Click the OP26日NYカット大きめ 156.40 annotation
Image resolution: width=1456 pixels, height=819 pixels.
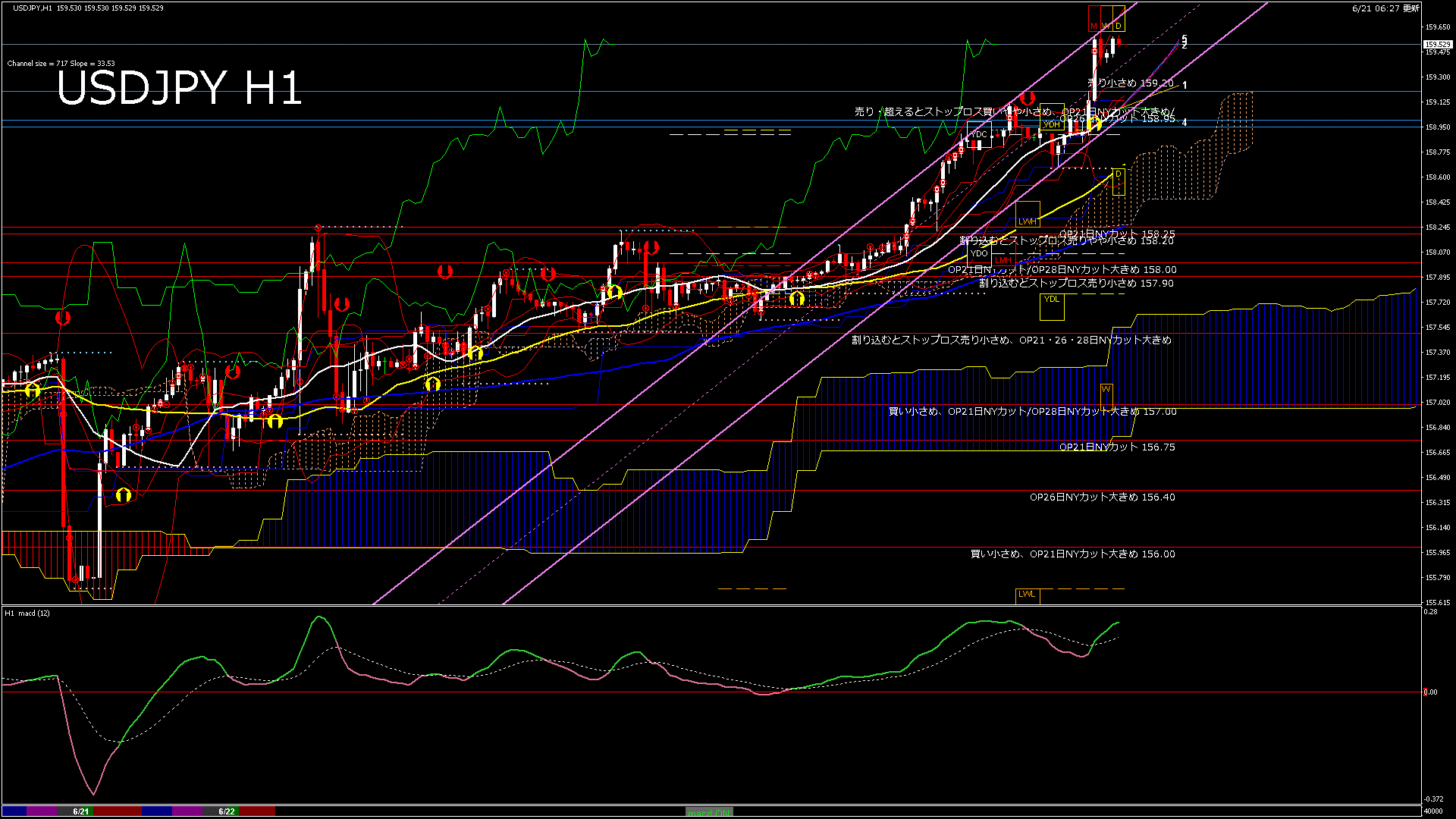(1103, 497)
